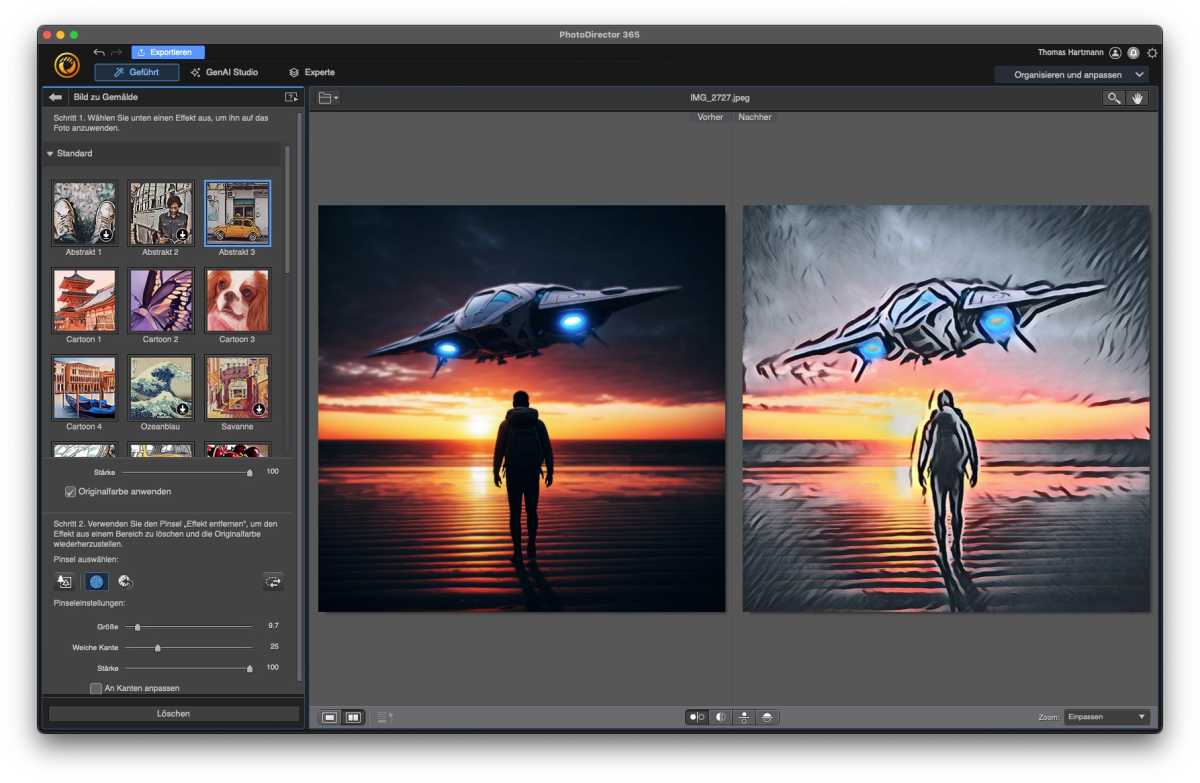Switch to the Geführt tab

137,72
